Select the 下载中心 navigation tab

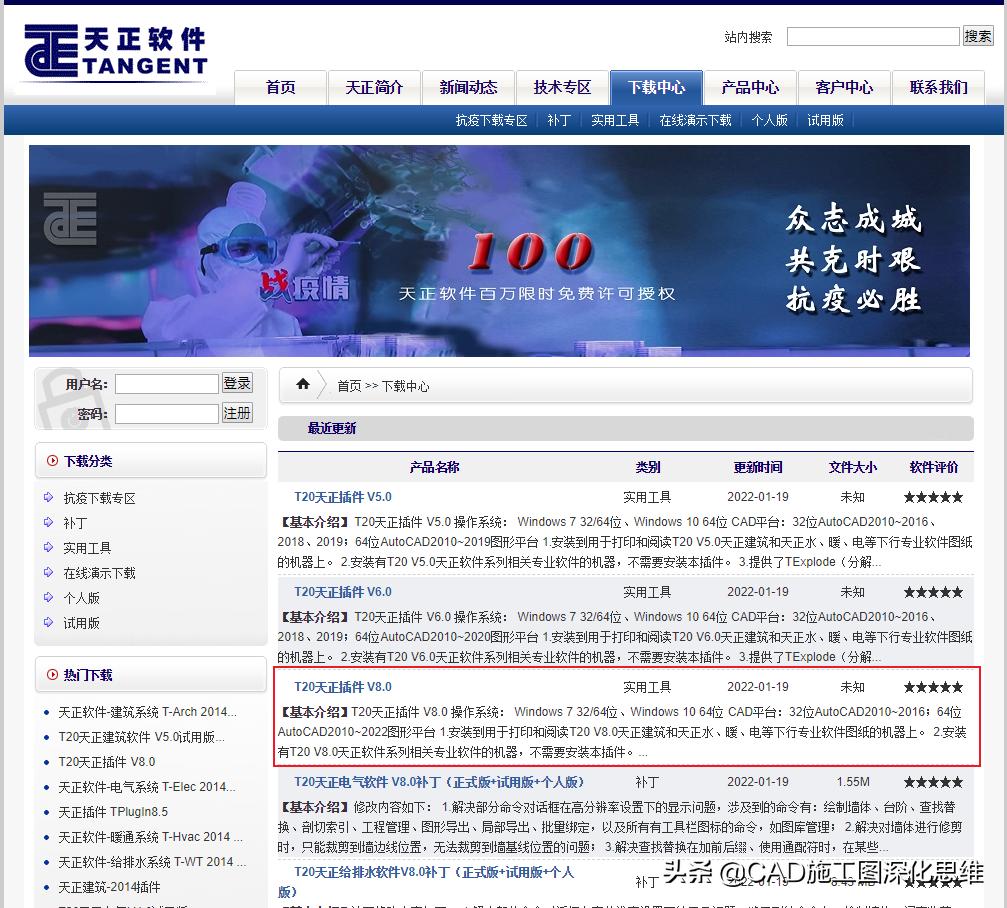tap(656, 87)
